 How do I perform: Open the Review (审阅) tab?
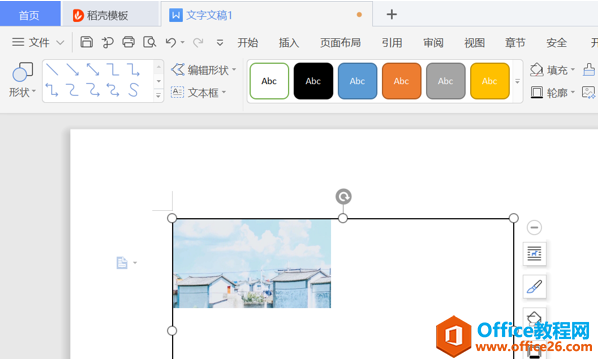(x=433, y=42)
